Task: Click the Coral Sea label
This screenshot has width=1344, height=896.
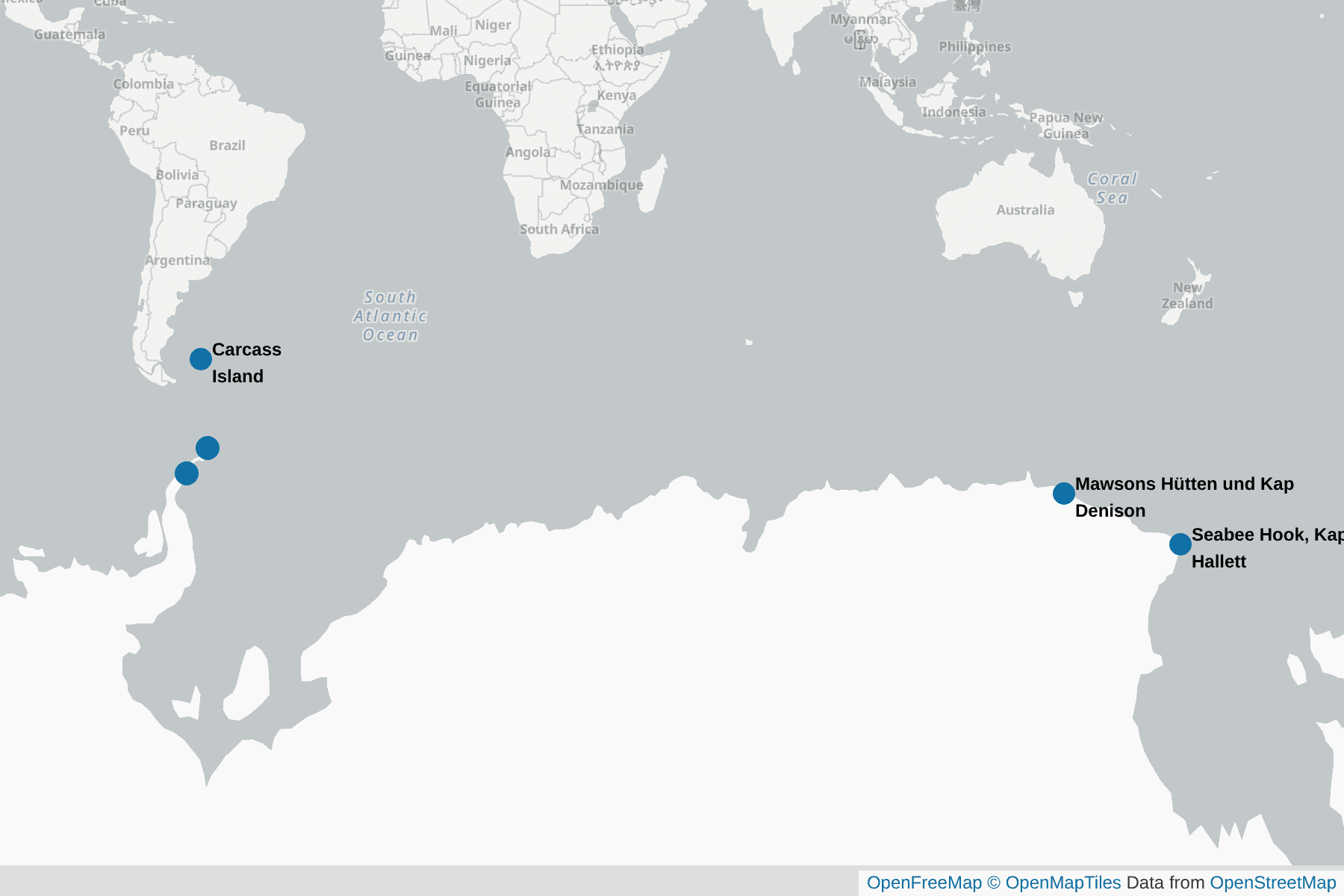Action: (1112, 188)
